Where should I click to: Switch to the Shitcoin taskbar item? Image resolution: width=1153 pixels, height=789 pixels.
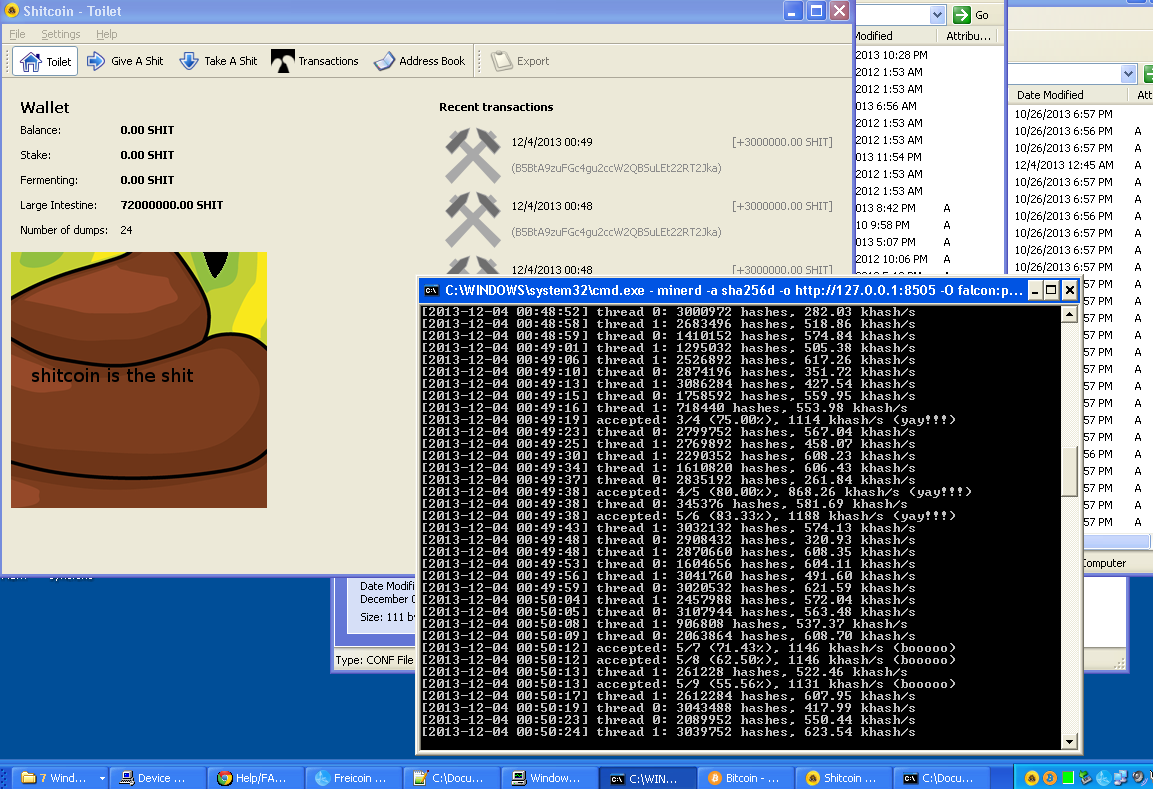(843, 778)
